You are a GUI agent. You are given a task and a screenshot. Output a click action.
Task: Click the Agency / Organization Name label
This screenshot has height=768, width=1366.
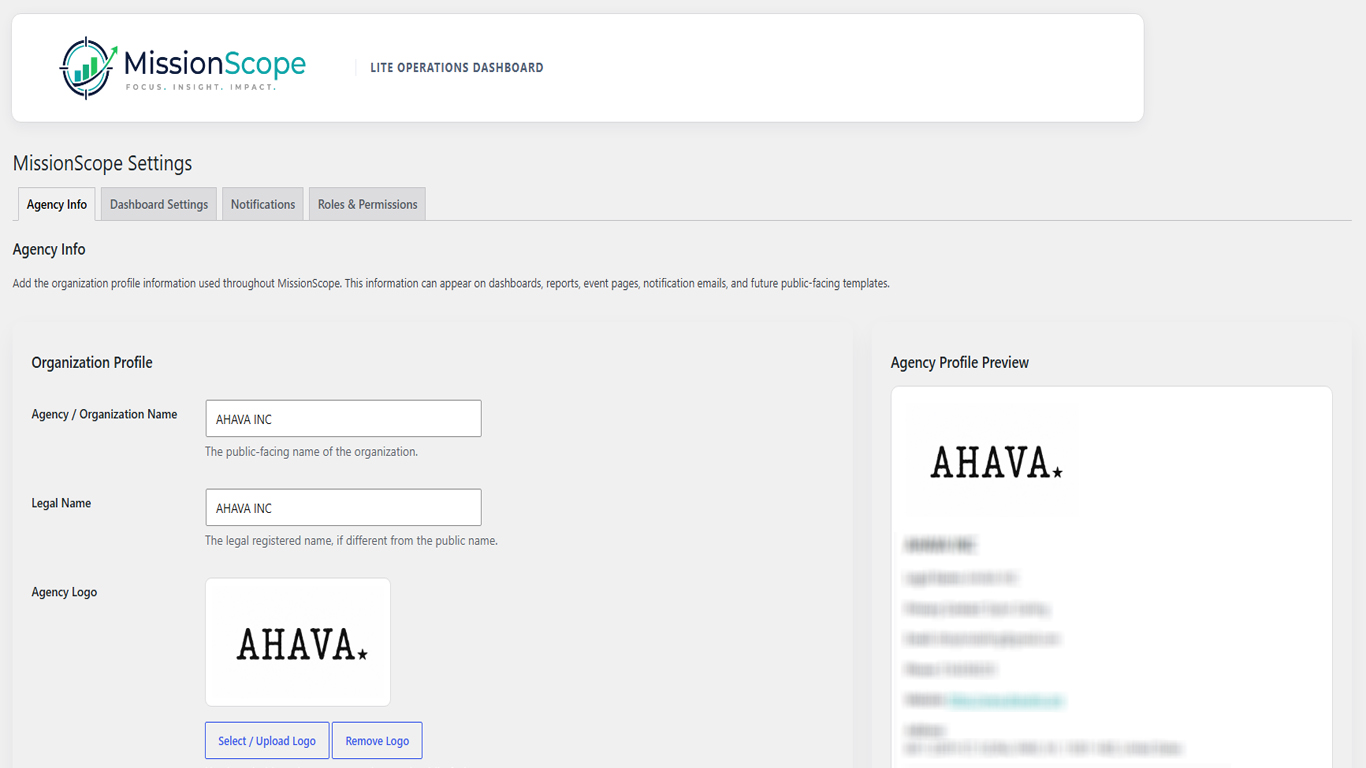pos(104,414)
